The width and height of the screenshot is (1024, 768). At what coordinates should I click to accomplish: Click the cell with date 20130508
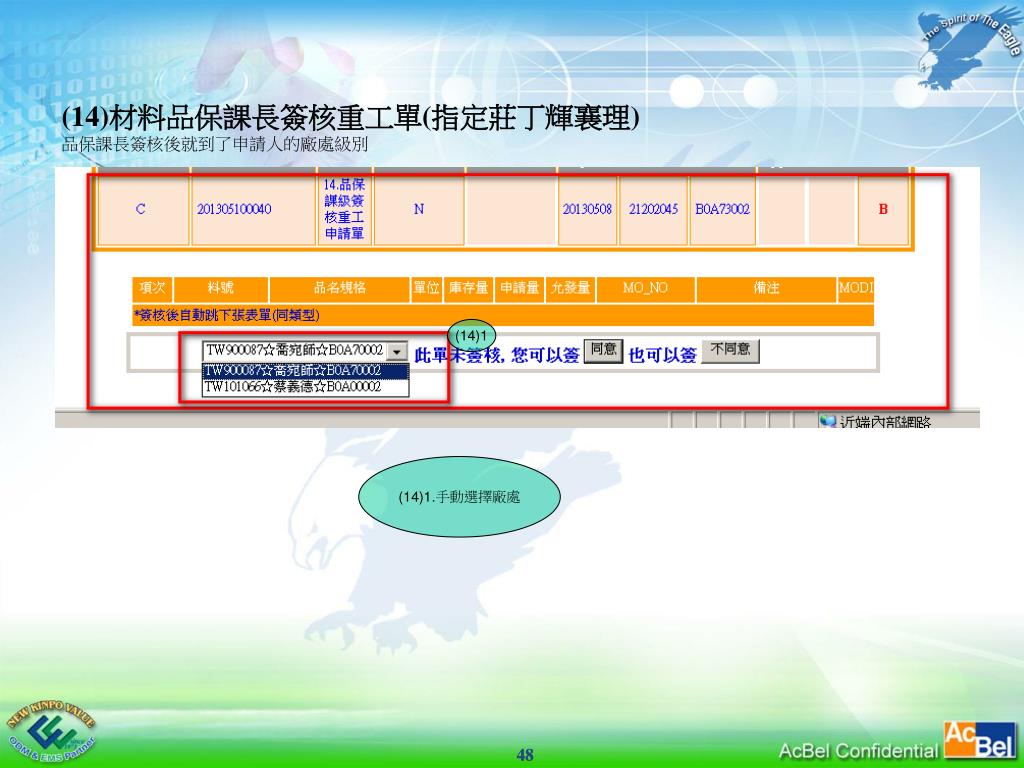[587, 209]
